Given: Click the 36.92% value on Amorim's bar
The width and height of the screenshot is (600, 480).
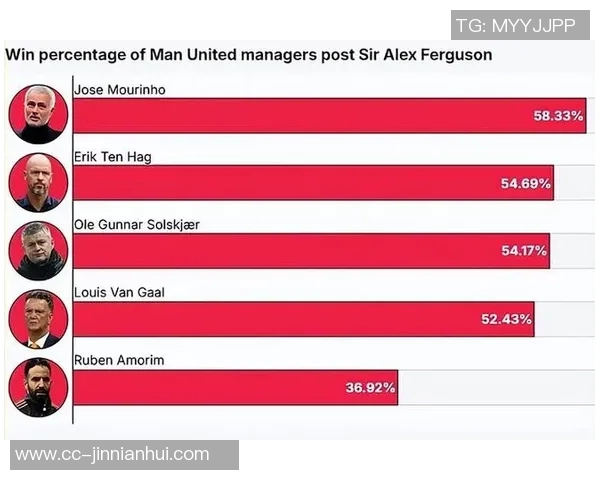Looking at the screenshot, I should (371, 387).
